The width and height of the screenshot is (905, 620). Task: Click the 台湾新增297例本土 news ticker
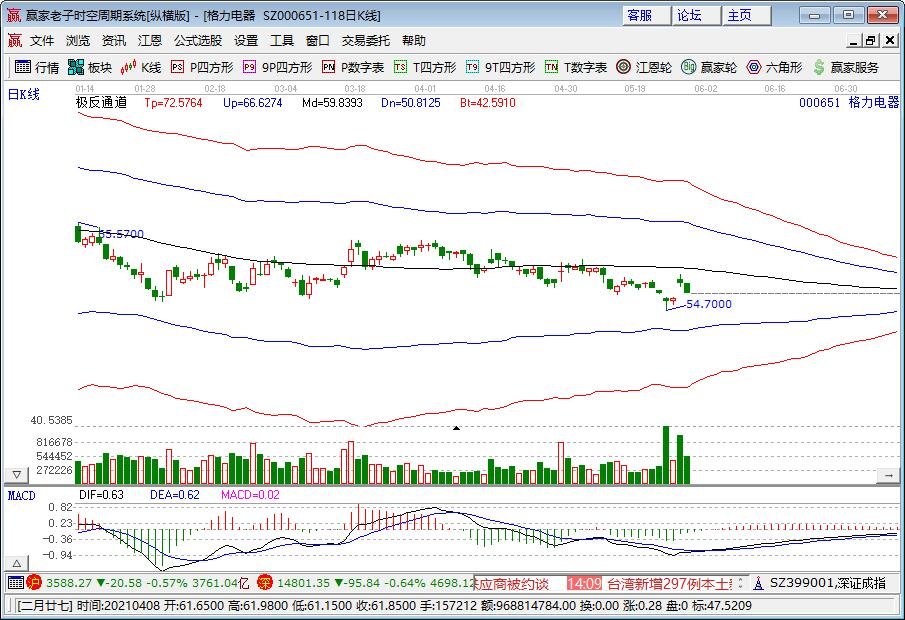pos(669,583)
